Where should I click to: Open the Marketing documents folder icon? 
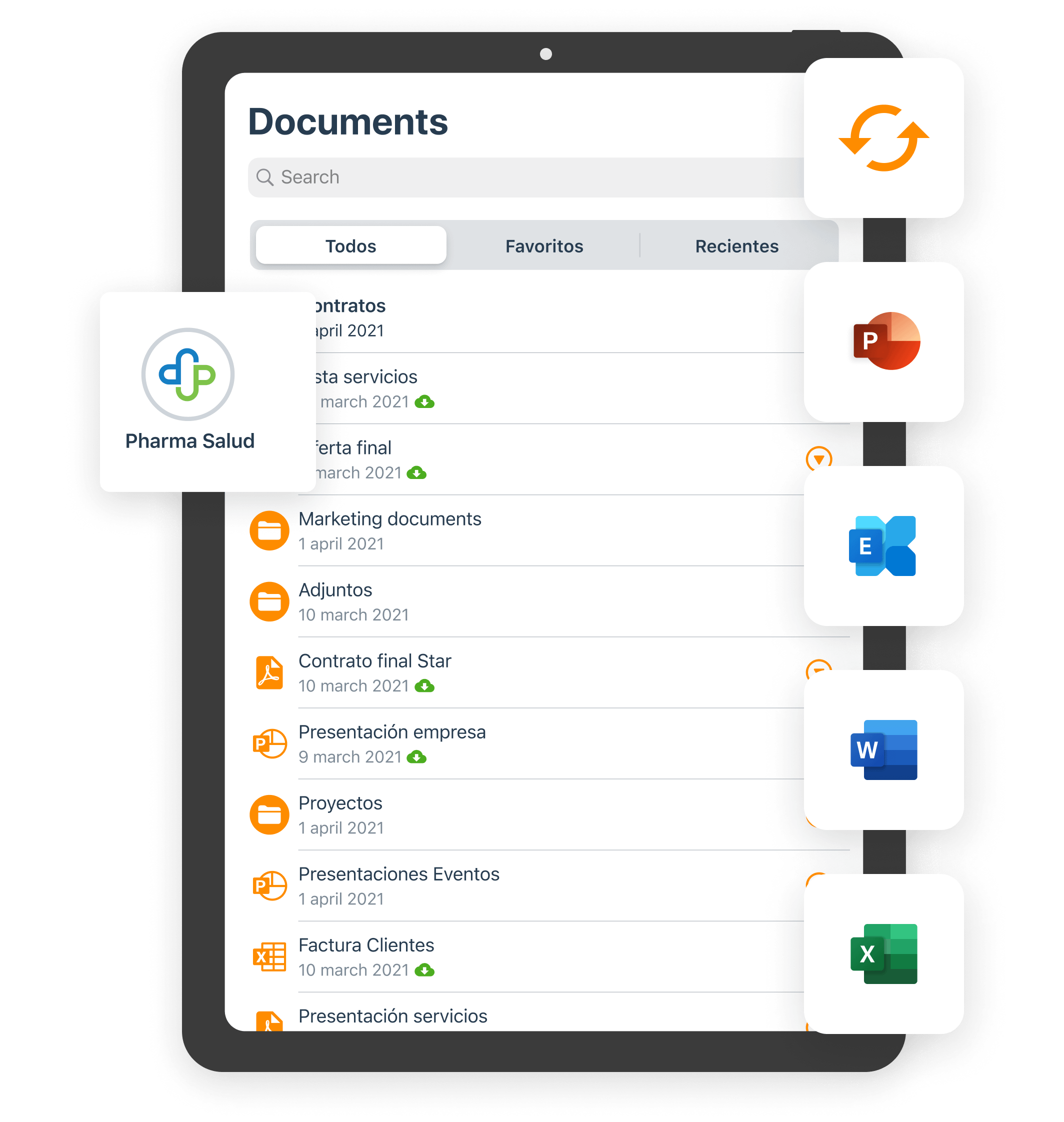(x=269, y=530)
